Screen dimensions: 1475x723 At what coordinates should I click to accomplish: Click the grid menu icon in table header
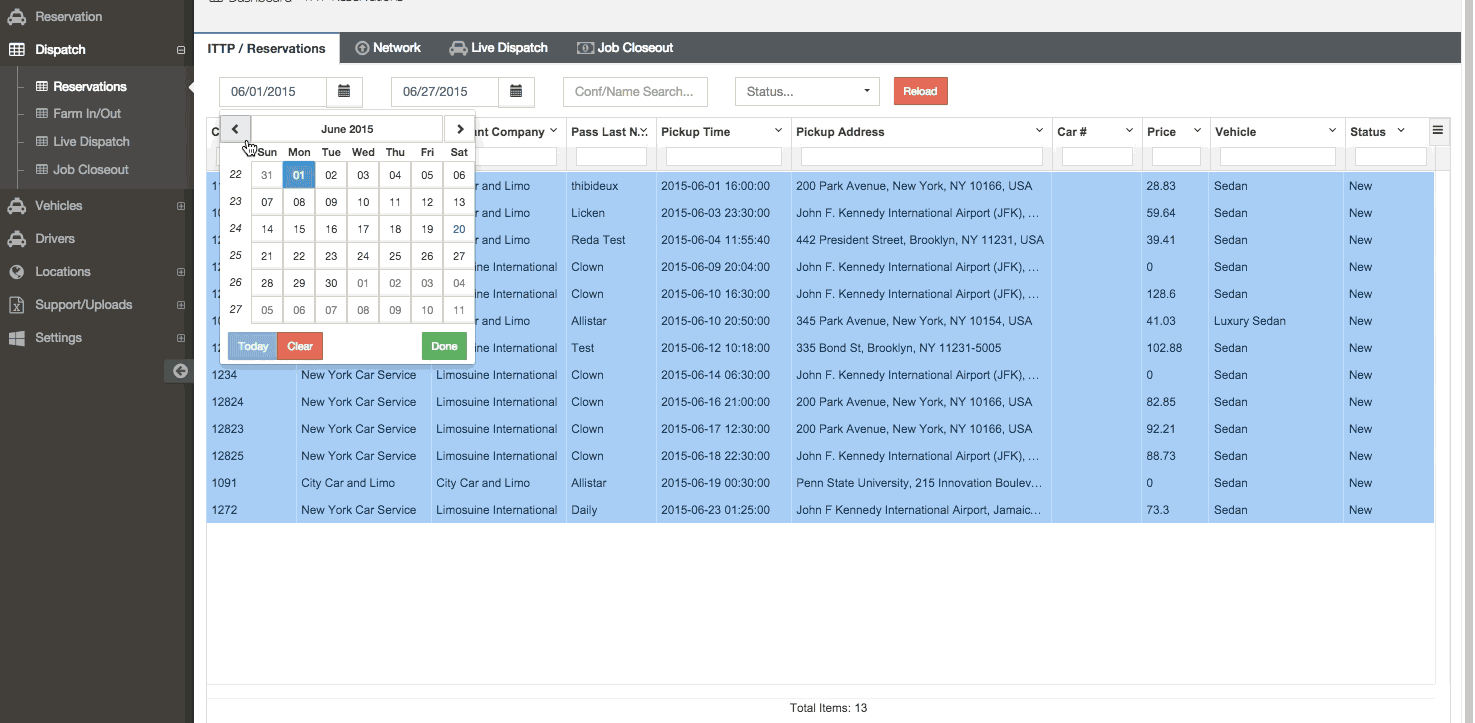1438,130
